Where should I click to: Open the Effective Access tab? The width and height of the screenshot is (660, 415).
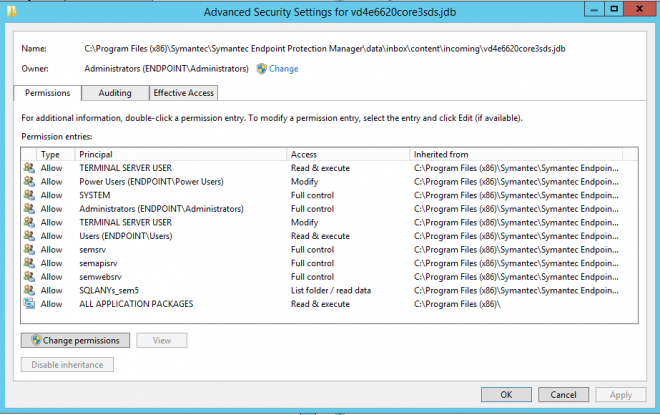[x=183, y=93]
